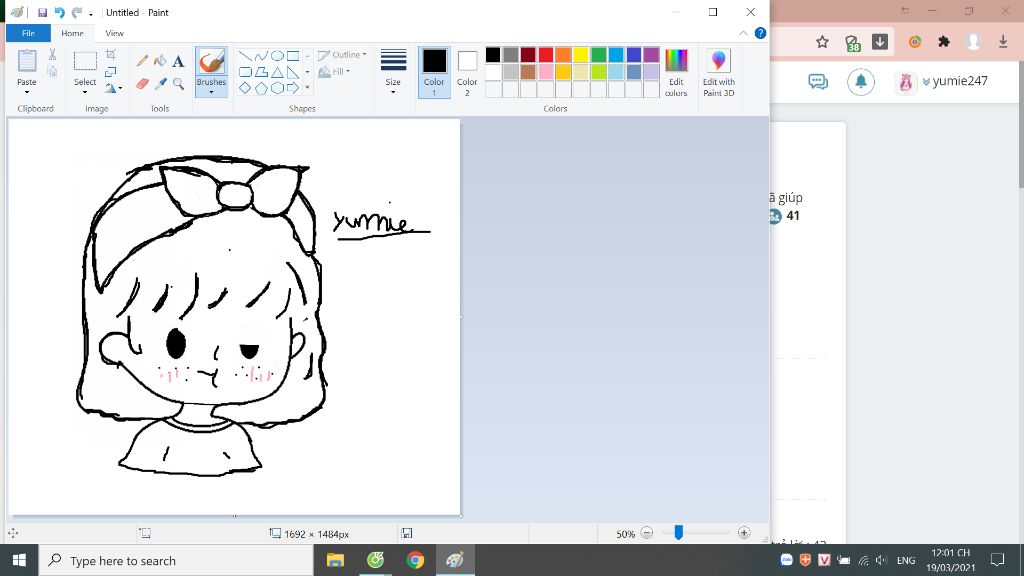Viewport: 1024px width, 576px height.
Task: Expand the Shapes gallery more arrow
Action: click(x=308, y=88)
